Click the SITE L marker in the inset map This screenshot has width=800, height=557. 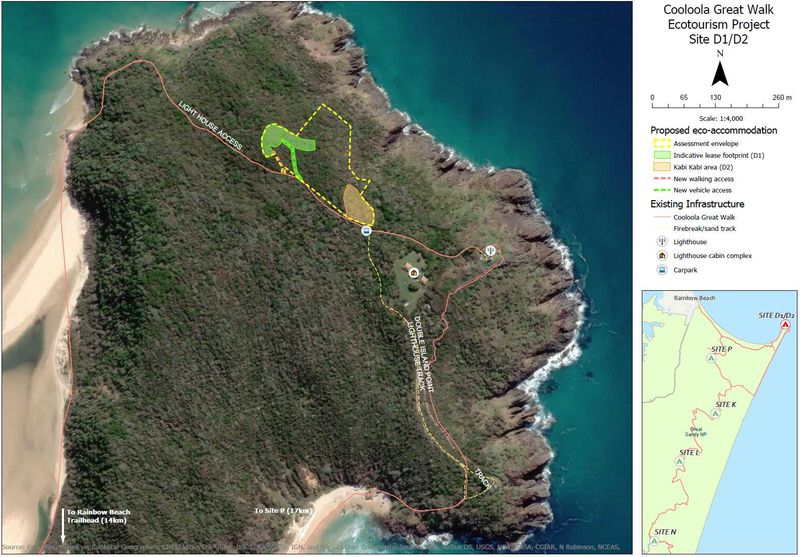pyautogui.click(x=679, y=461)
